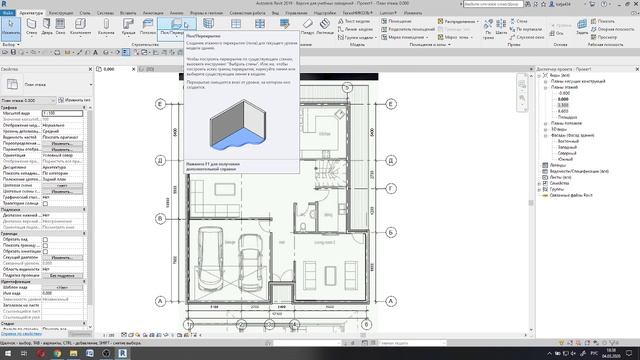Image resolution: width=640 pixels, height=360 pixels.
Task: Select Wall opening (Стена) tool in Проем panel
Action: (x=519, y=21)
